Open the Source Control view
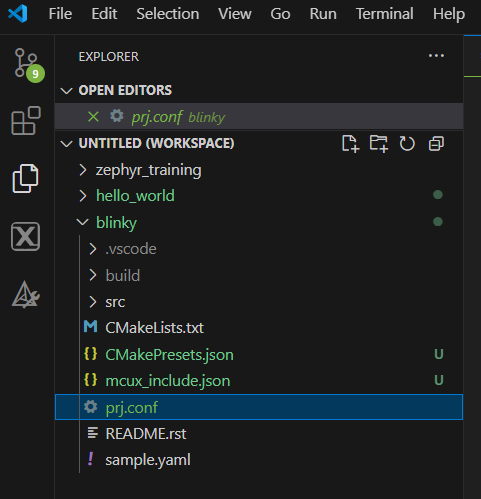 coord(26,64)
